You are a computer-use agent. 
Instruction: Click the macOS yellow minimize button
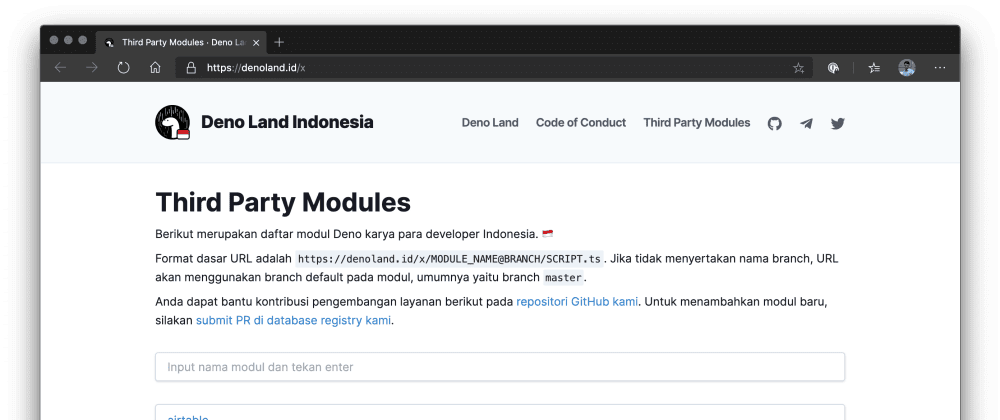click(68, 40)
